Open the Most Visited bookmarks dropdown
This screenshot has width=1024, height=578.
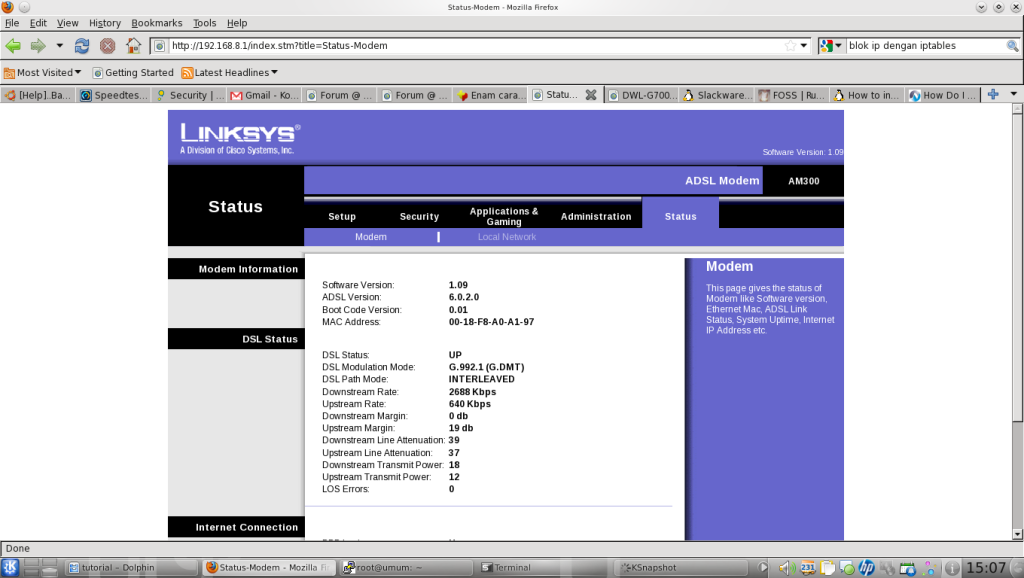(x=42, y=72)
